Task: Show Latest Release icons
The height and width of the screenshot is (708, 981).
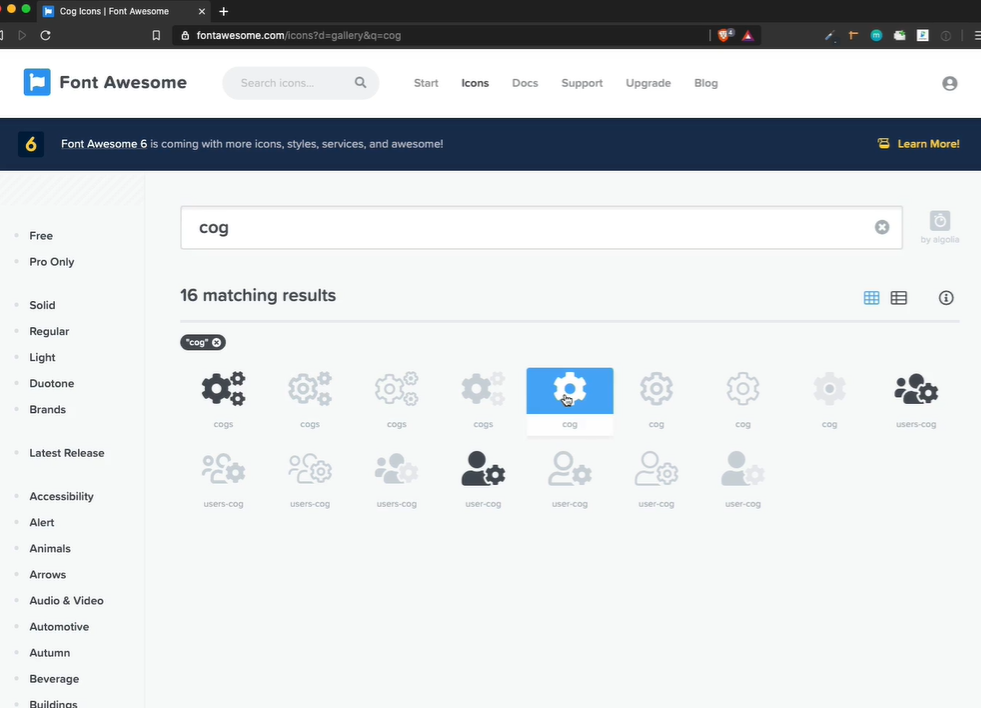Action: pos(67,453)
